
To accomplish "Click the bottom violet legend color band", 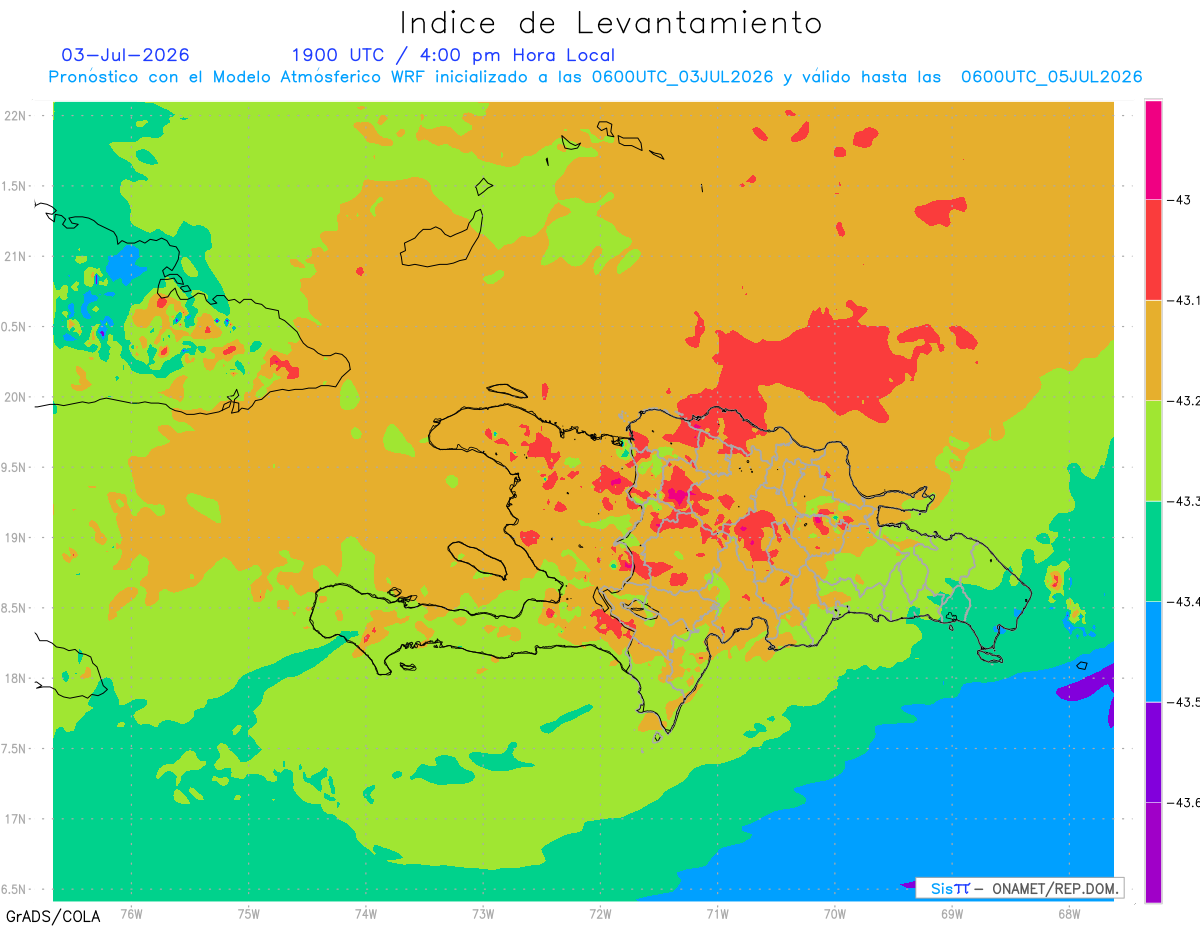I will 1153,852.
